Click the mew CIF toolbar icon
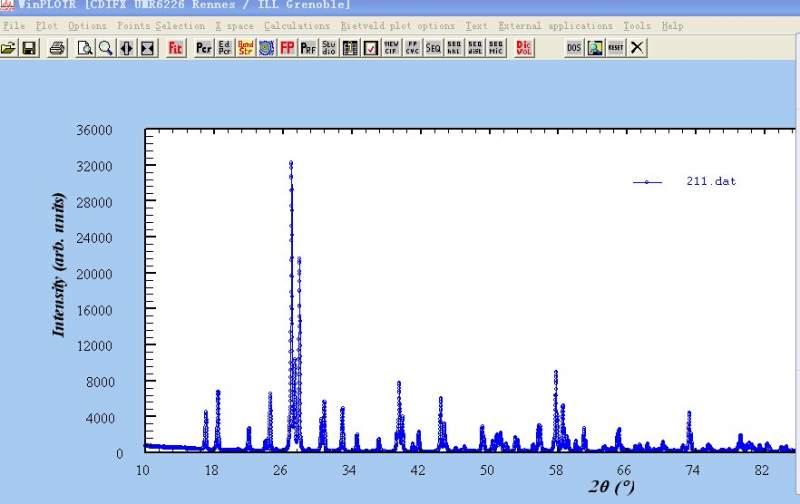 click(391, 48)
